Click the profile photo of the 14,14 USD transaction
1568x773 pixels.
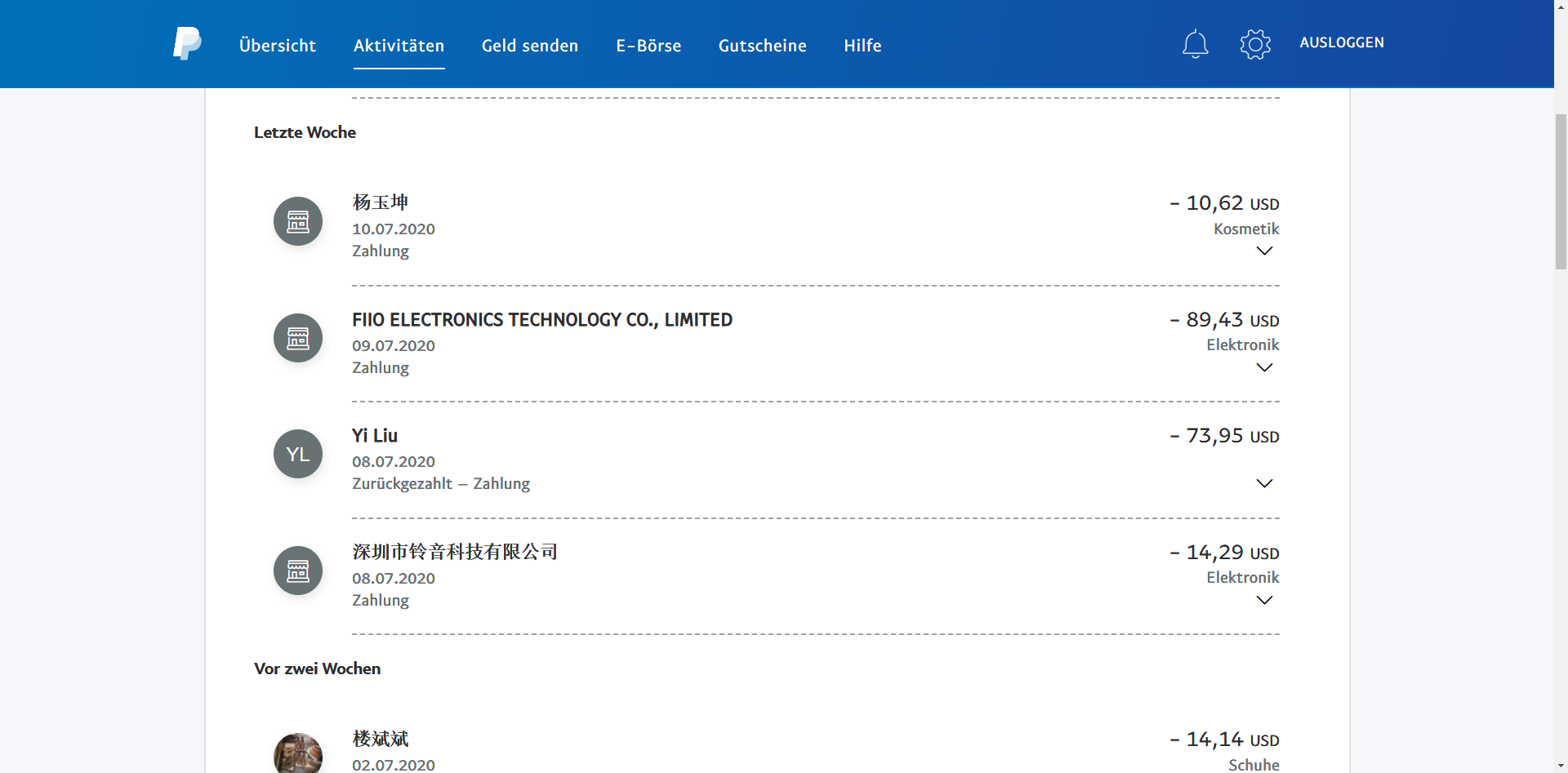coord(298,754)
